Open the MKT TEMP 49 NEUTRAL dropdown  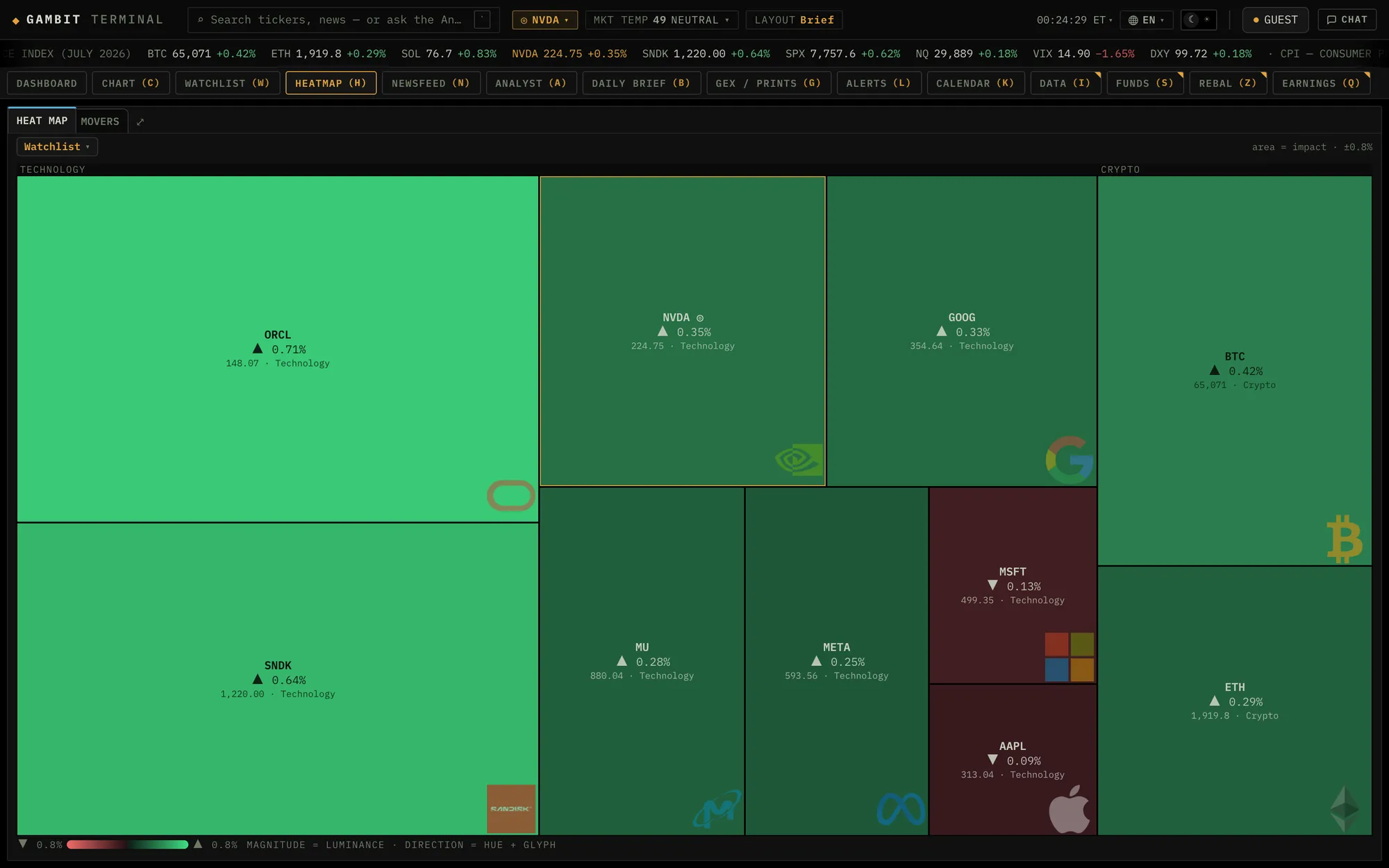(x=661, y=20)
